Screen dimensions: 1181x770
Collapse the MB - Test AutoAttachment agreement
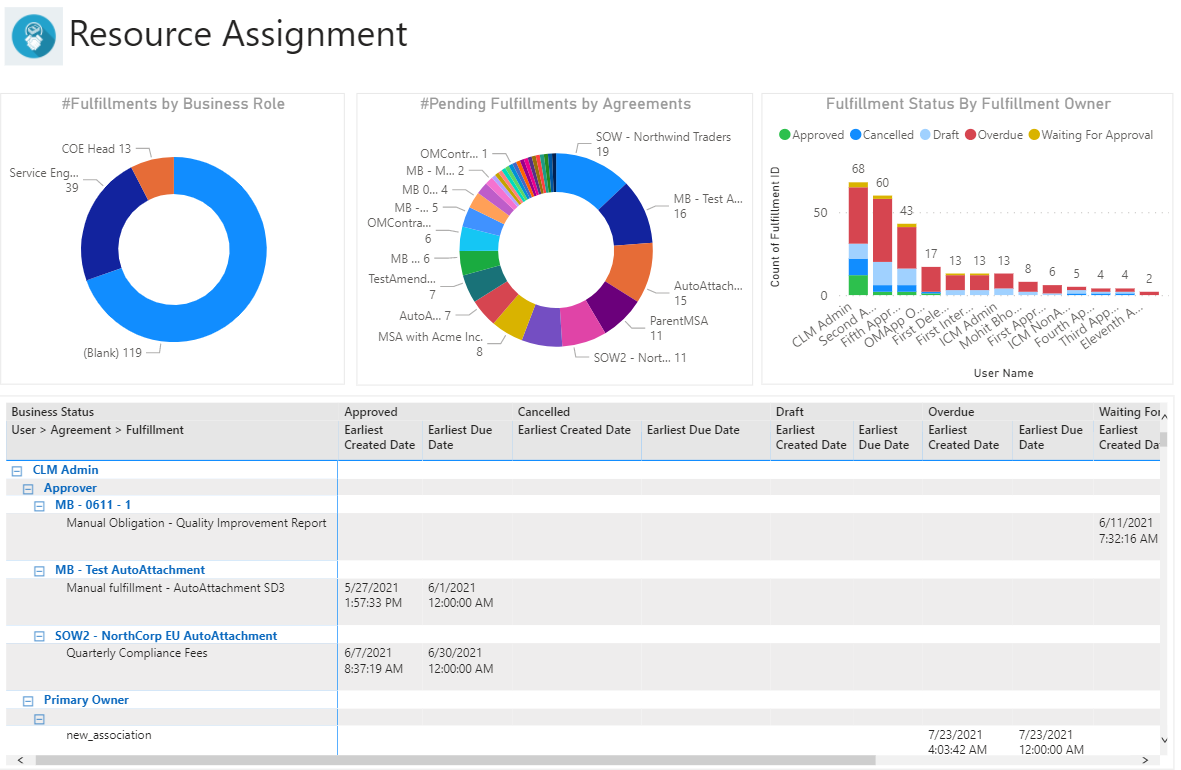pyautogui.click(x=40, y=571)
